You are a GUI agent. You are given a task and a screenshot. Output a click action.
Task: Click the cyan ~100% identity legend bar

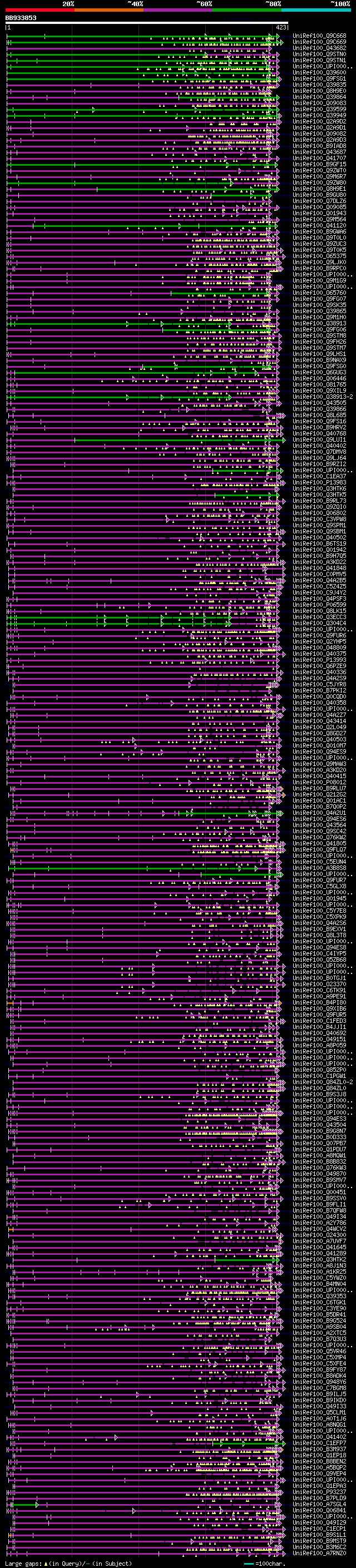click(317, 10)
